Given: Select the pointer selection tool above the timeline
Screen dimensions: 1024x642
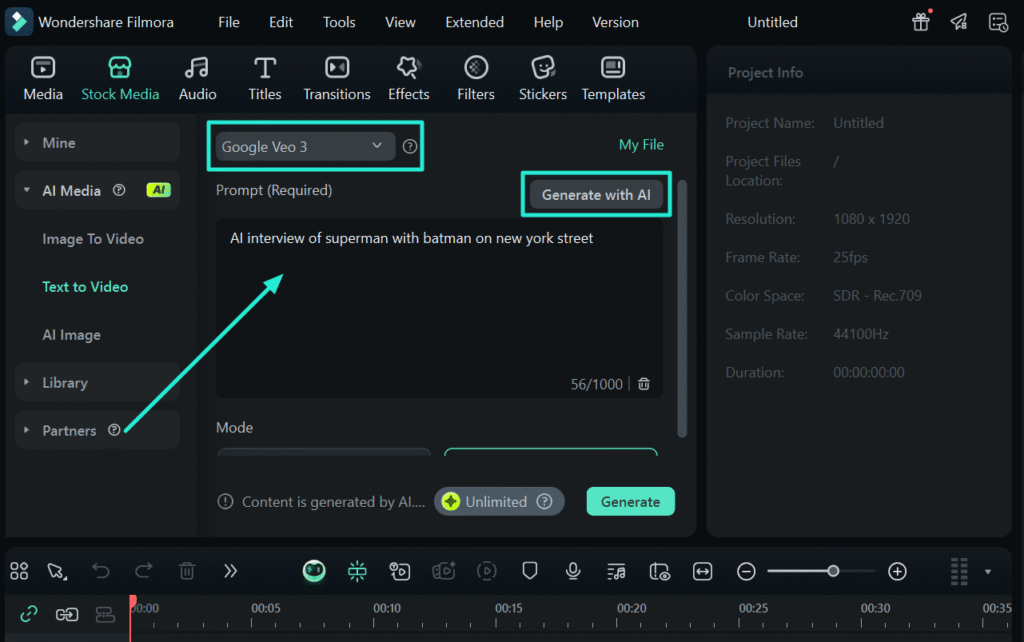Looking at the screenshot, I should click(57, 571).
